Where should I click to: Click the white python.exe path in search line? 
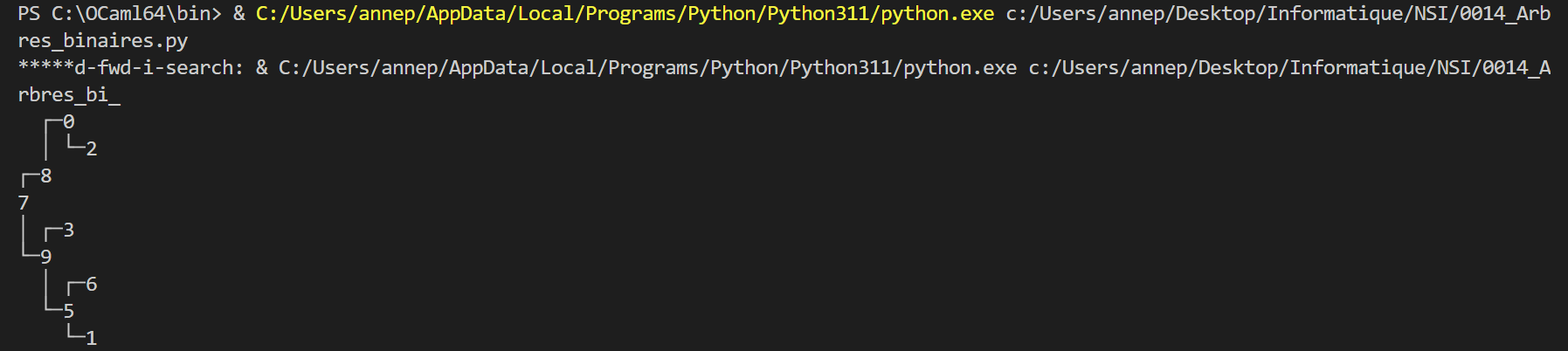[x=647, y=68]
